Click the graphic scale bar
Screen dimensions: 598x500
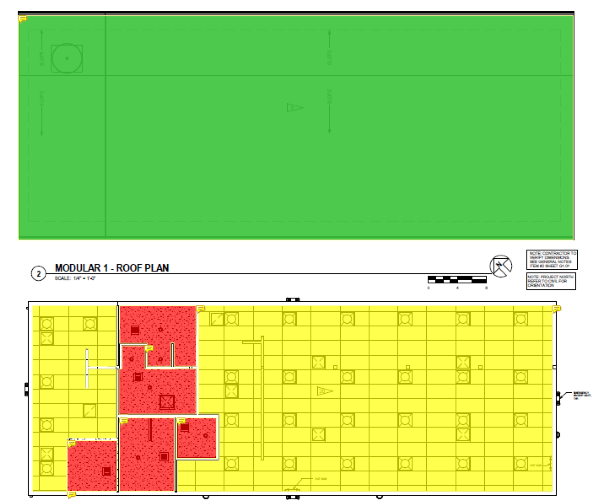[x=457, y=280]
